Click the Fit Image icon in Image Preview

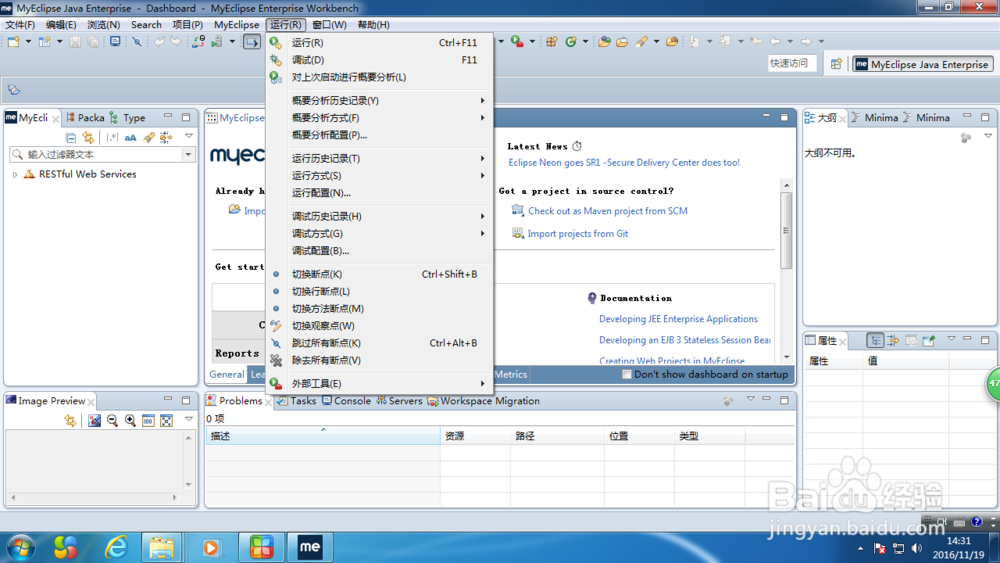(x=166, y=420)
